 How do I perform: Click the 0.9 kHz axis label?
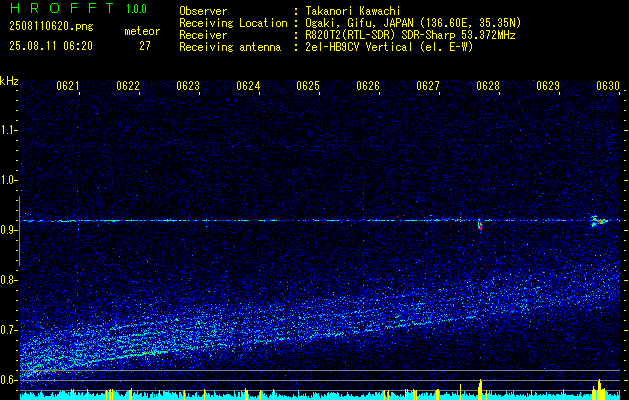click(x=9, y=230)
